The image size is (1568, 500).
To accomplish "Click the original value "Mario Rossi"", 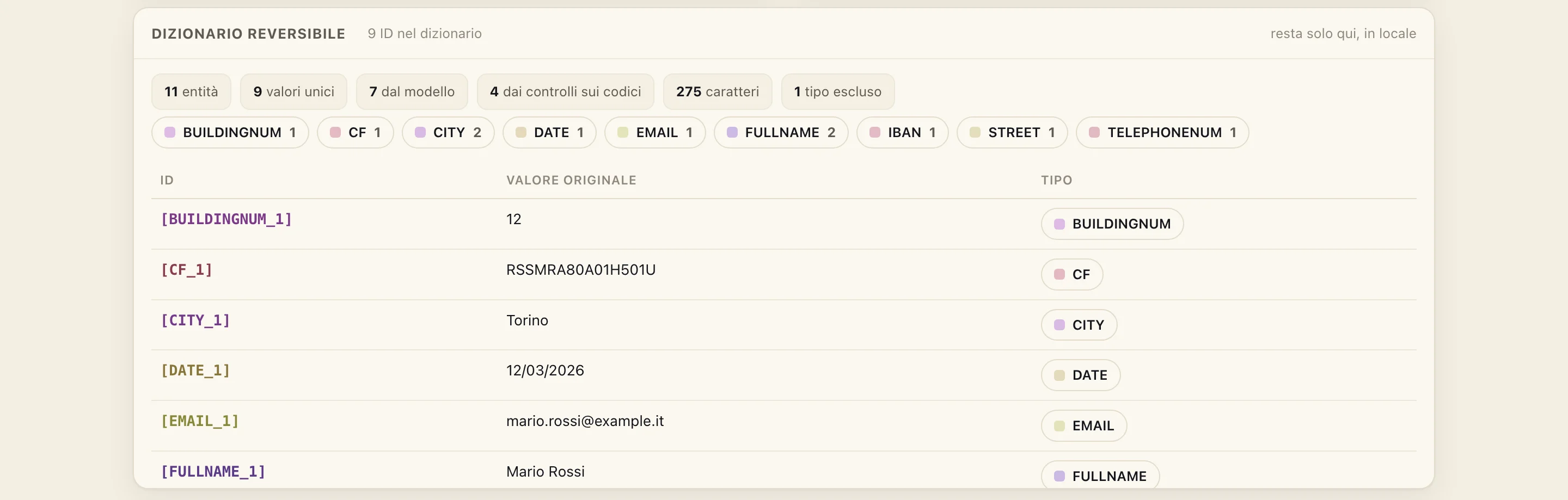I will pyautogui.click(x=546, y=471).
